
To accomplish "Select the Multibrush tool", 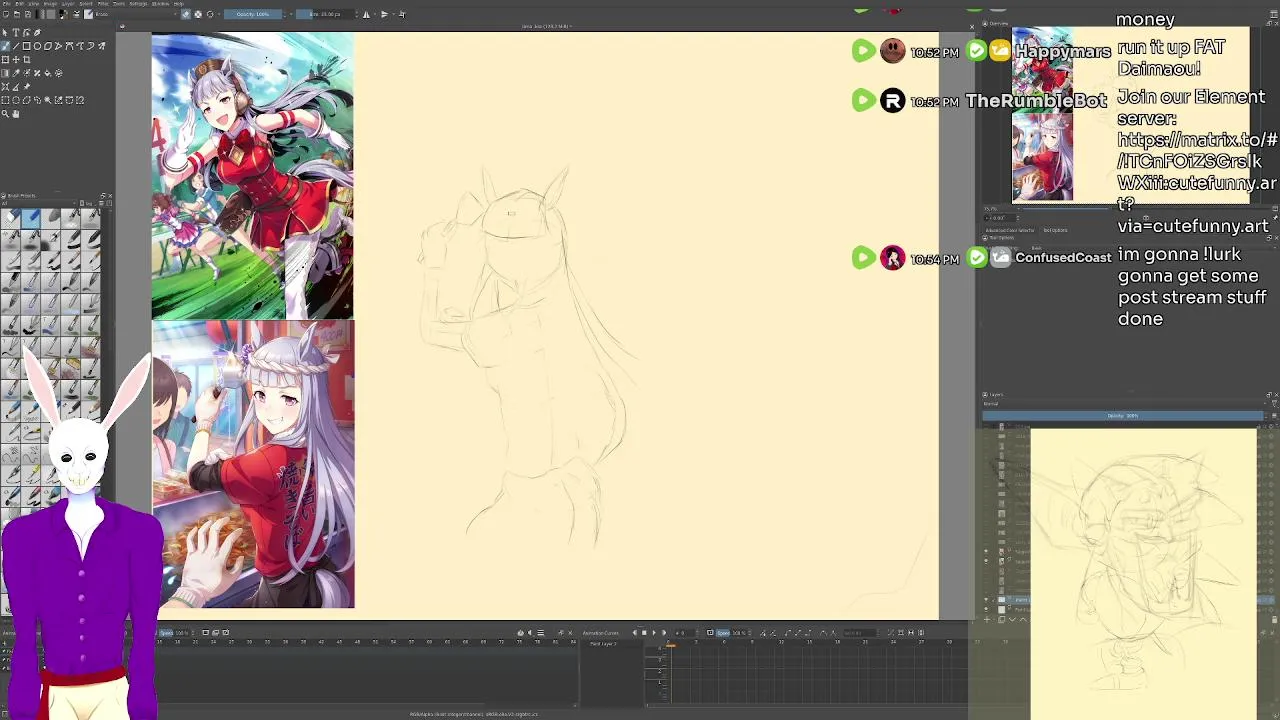I will click(x=101, y=46).
